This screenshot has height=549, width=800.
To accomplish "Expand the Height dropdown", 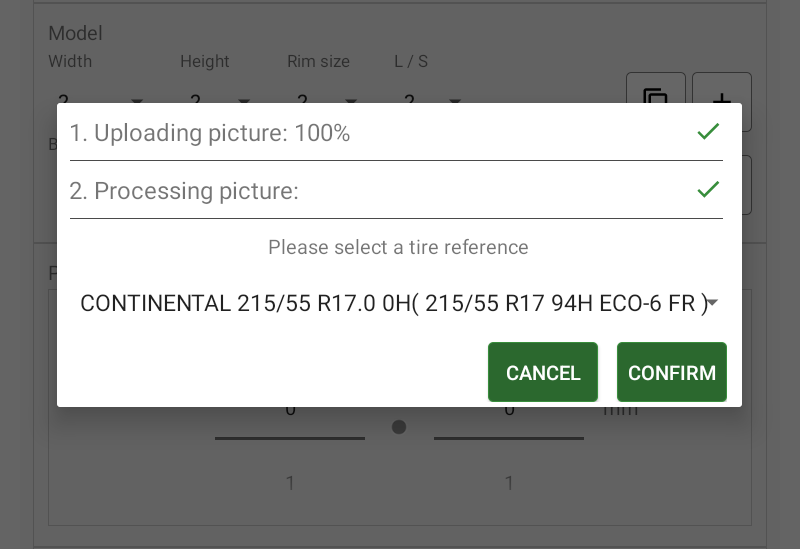I will (x=244, y=100).
